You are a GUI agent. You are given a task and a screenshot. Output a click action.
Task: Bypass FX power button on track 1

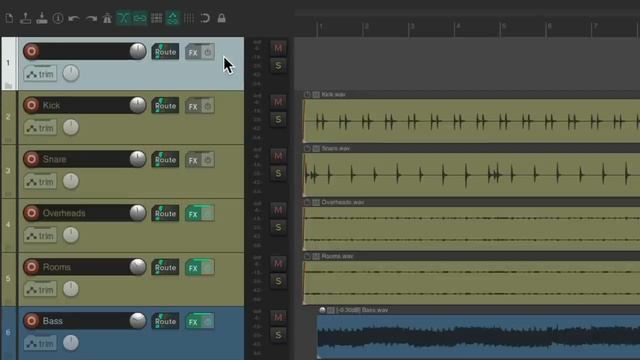tap(208, 52)
